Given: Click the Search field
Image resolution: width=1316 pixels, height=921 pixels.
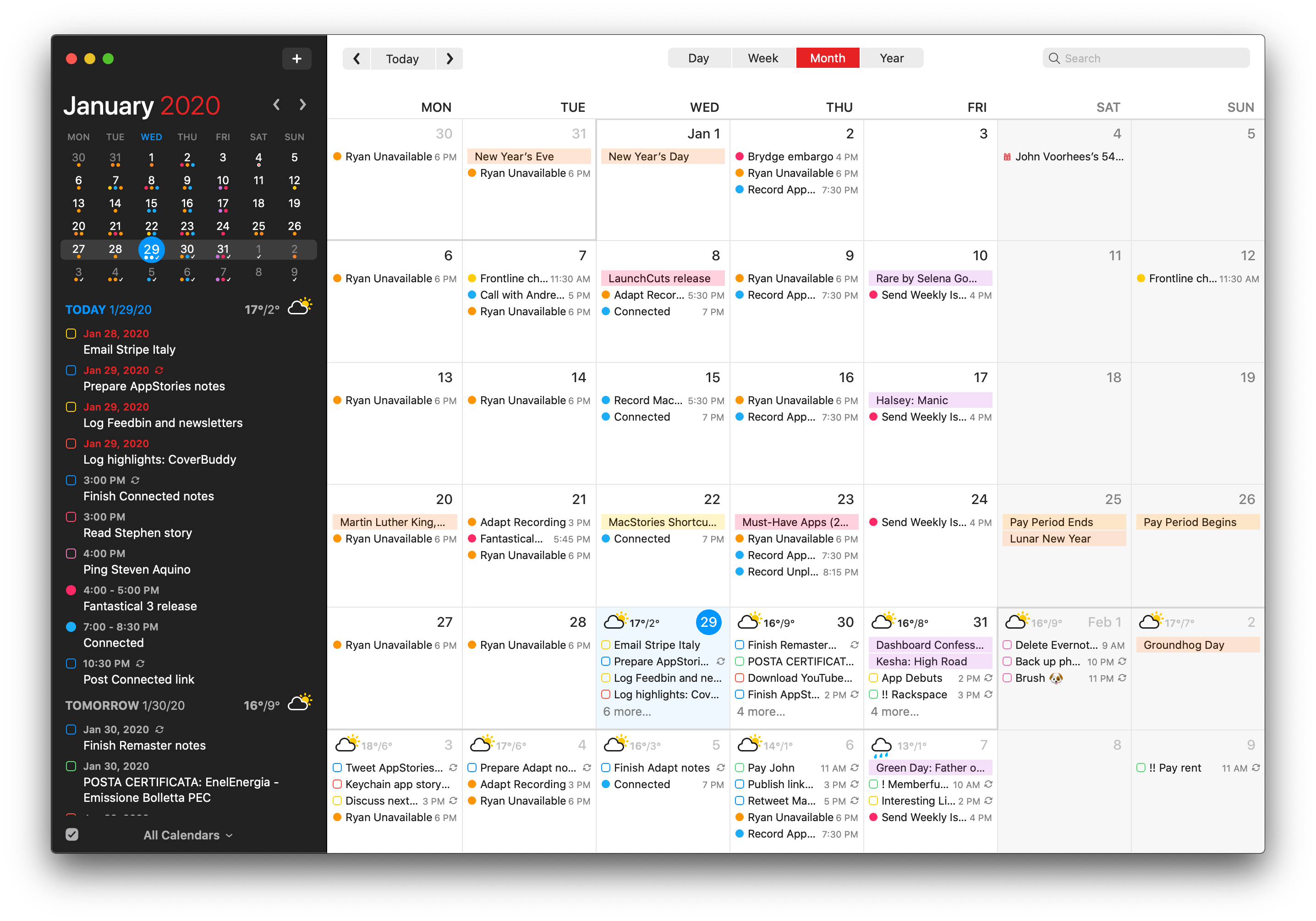Looking at the screenshot, I should [x=1146, y=58].
